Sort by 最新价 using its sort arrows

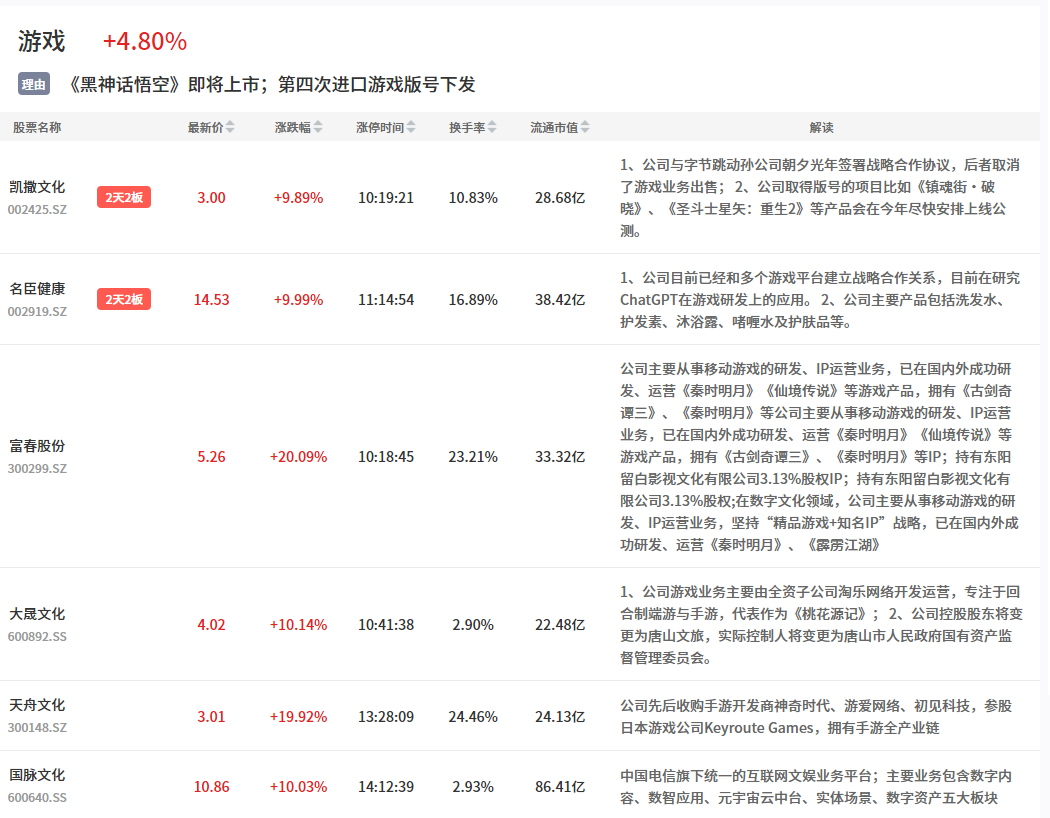(x=231, y=128)
